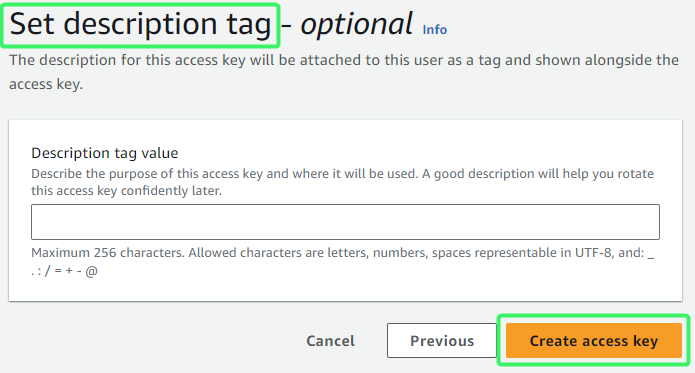The width and height of the screenshot is (695, 373).
Task: Click the 'this access key confidently later.' helper line
Action: [x=126, y=191]
